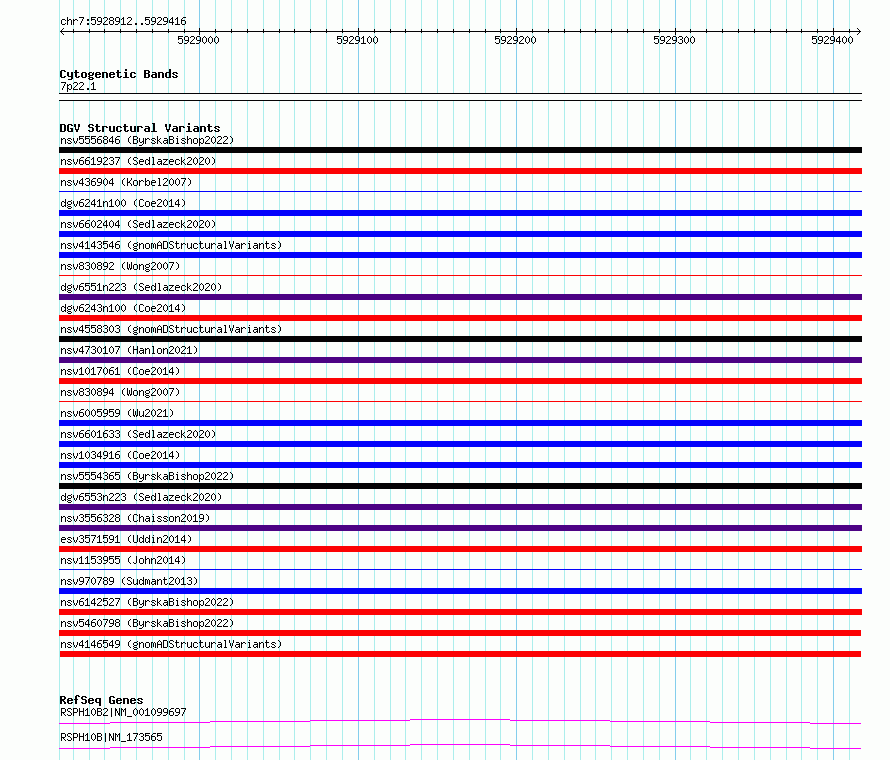Viewport: 890px width, 760px height.
Task: Click the black bar for nsv4558303
Action: 460,339
